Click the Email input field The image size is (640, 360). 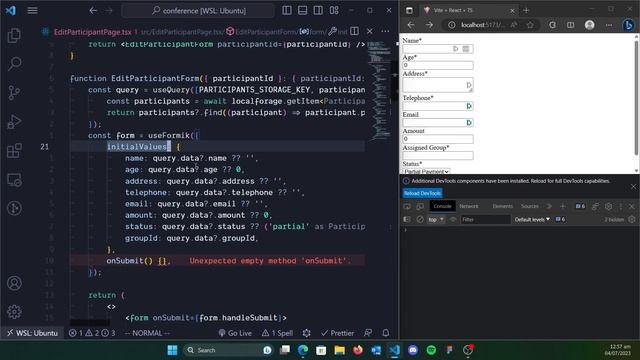click(438, 122)
